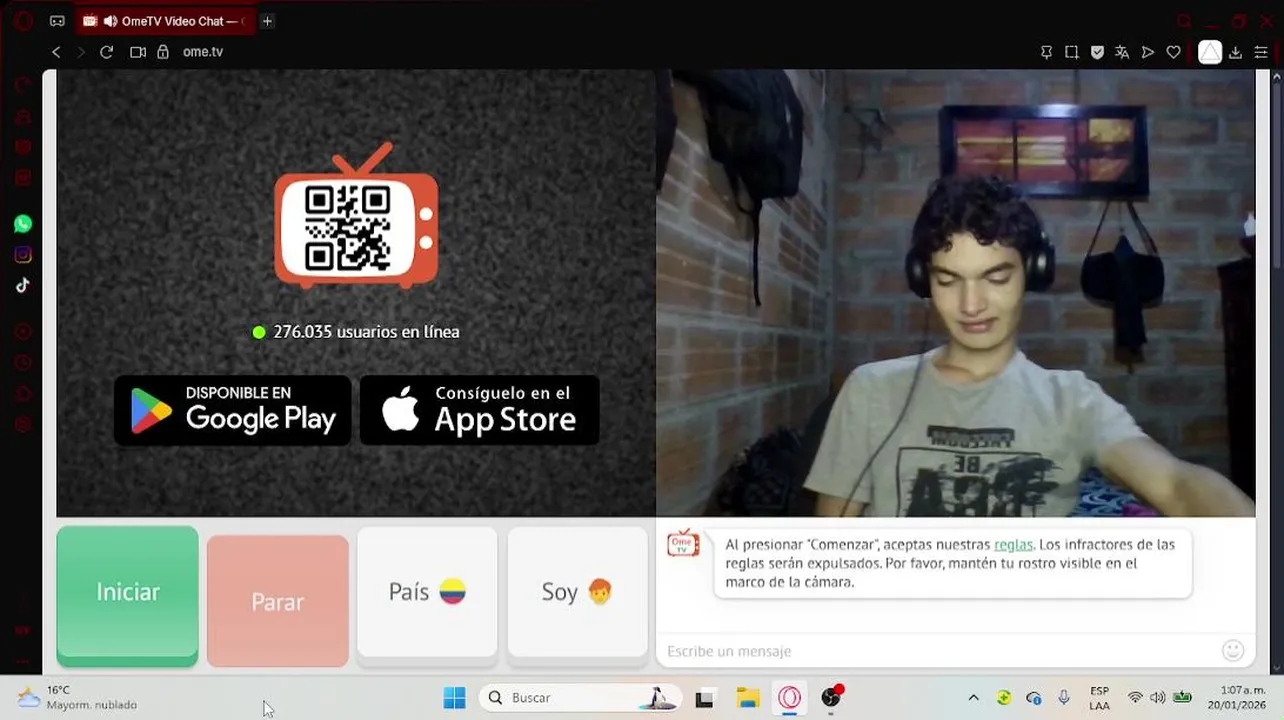
Task: Switch the ESP LAA input language
Action: [x=1099, y=698]
